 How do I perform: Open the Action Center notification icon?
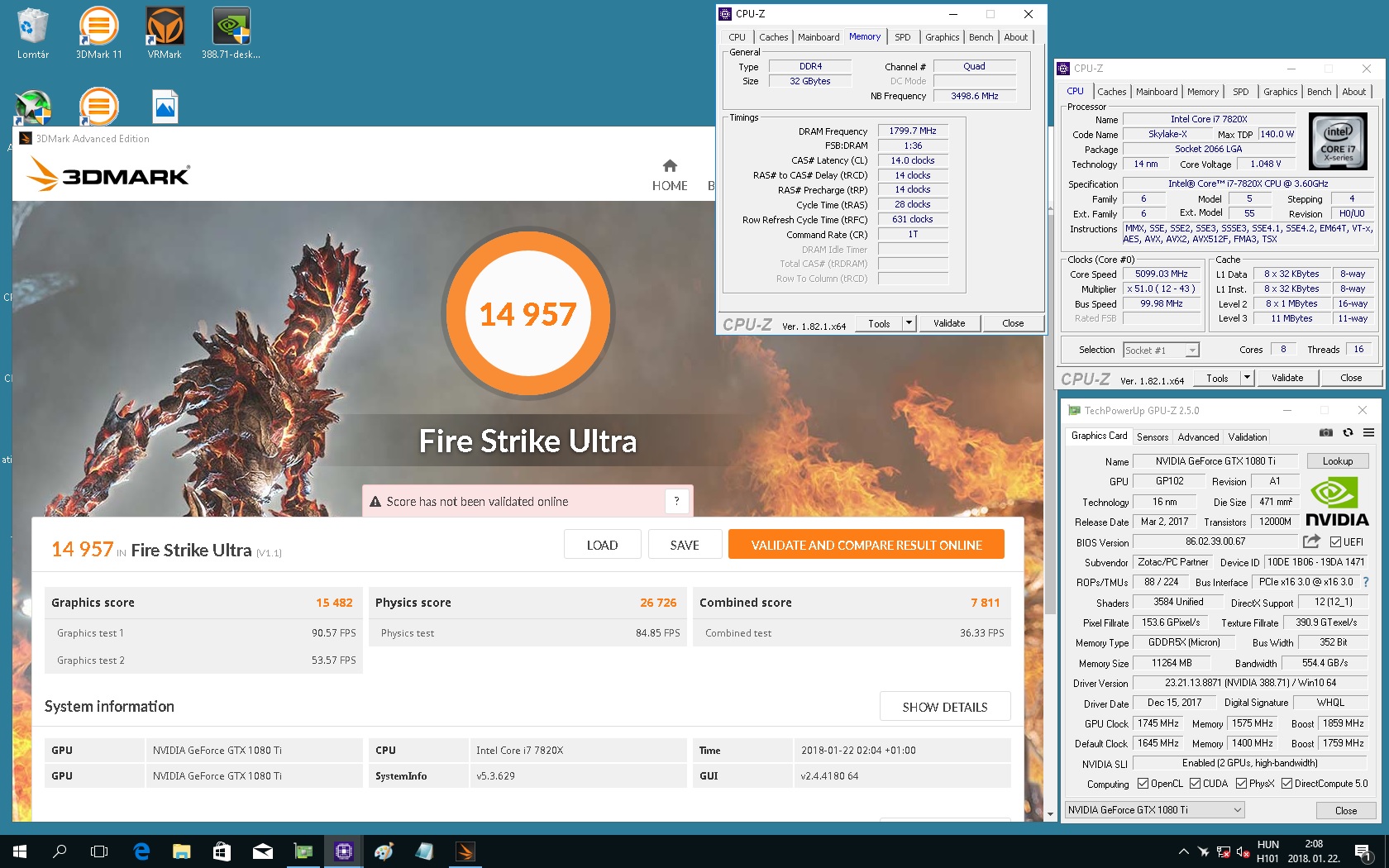pyautogui.click(x=1363, y=851)
